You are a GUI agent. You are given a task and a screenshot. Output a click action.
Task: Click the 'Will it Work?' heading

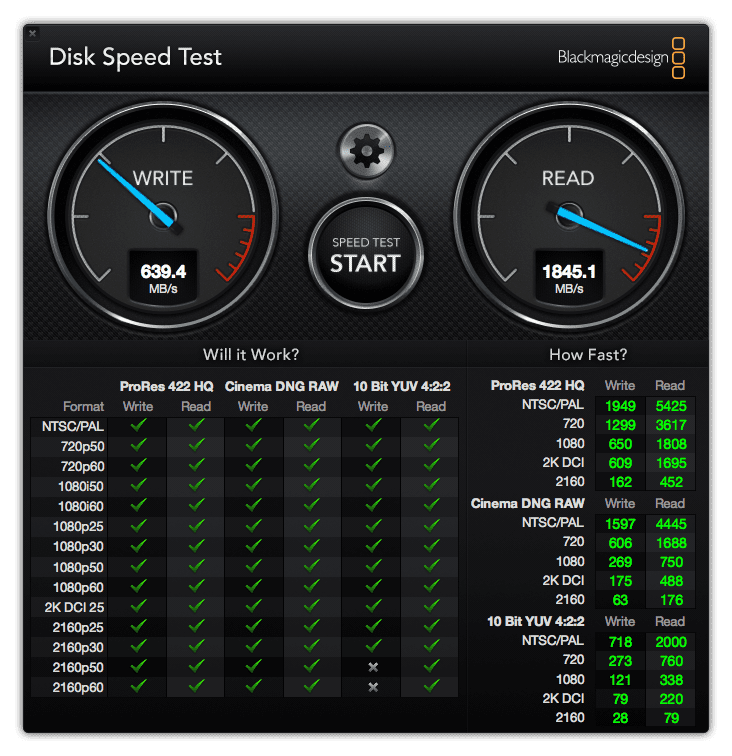coord(251,355)
